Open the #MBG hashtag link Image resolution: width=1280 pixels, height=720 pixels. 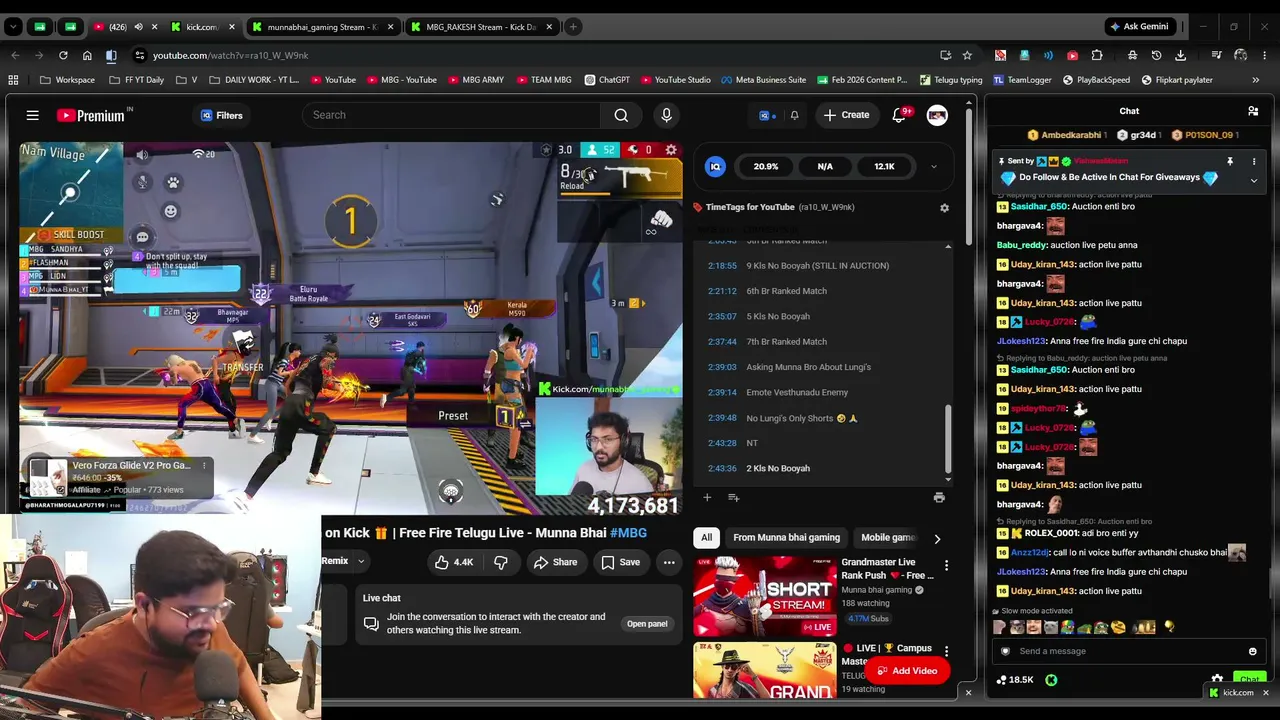(628, 533)
